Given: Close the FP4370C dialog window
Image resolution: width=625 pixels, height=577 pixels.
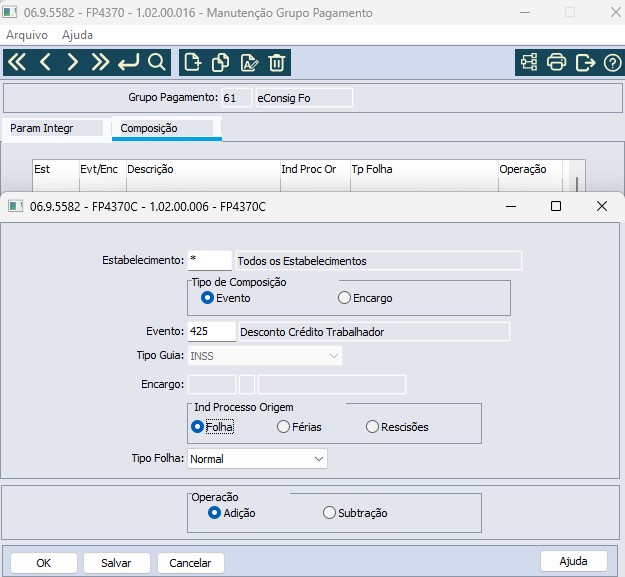Looking at the screenshot, I should [602, 206].
